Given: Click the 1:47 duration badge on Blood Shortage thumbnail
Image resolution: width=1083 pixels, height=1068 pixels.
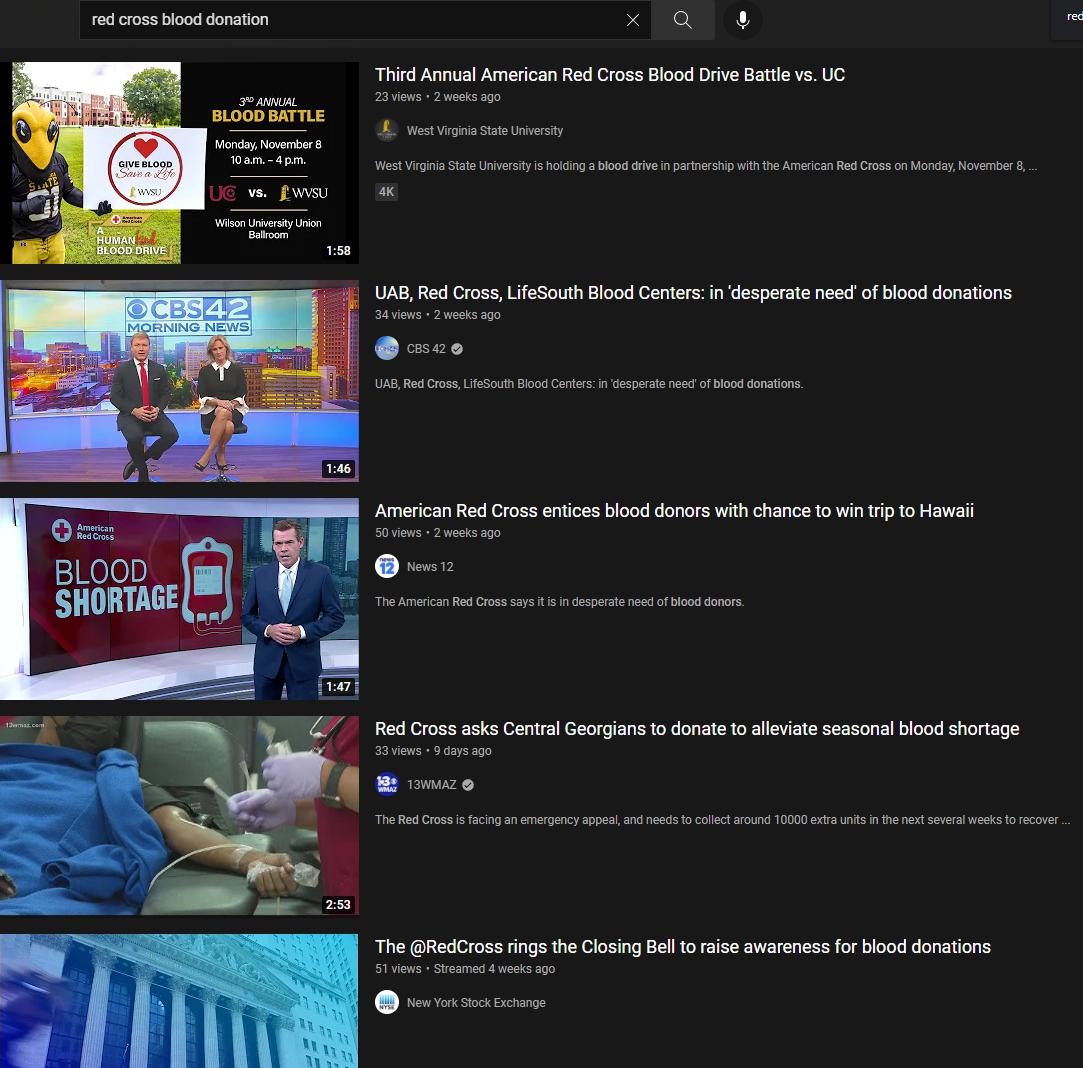Looking at the screenshot, I should pos(338,687).
